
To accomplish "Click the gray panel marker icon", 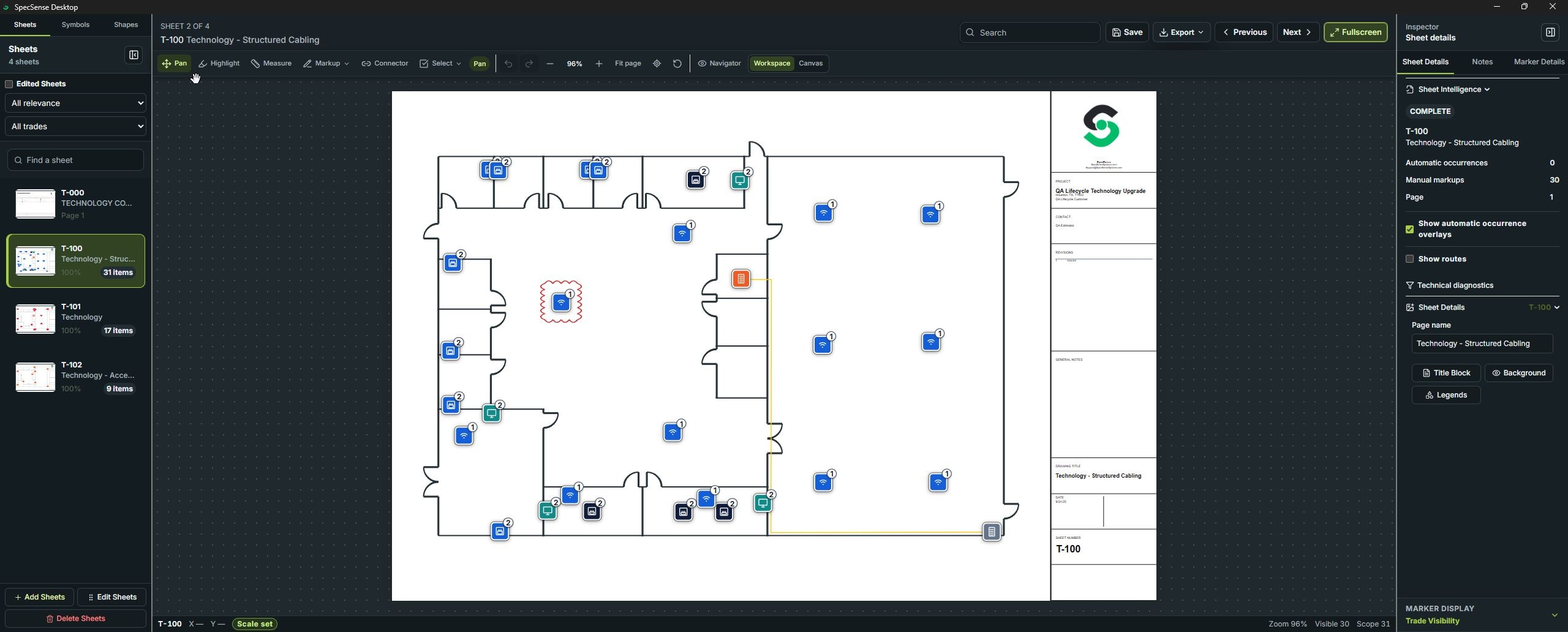I will pos(991,532).
